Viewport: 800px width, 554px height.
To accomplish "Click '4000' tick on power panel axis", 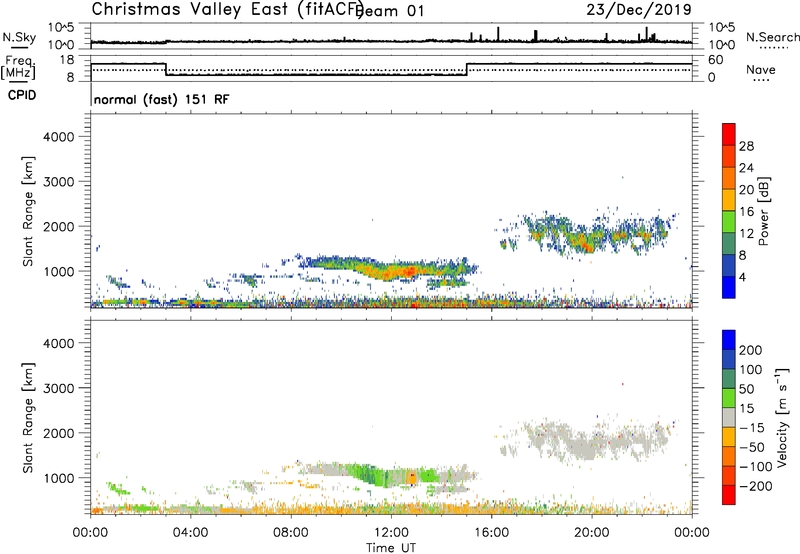I will (x=59, y=137).
